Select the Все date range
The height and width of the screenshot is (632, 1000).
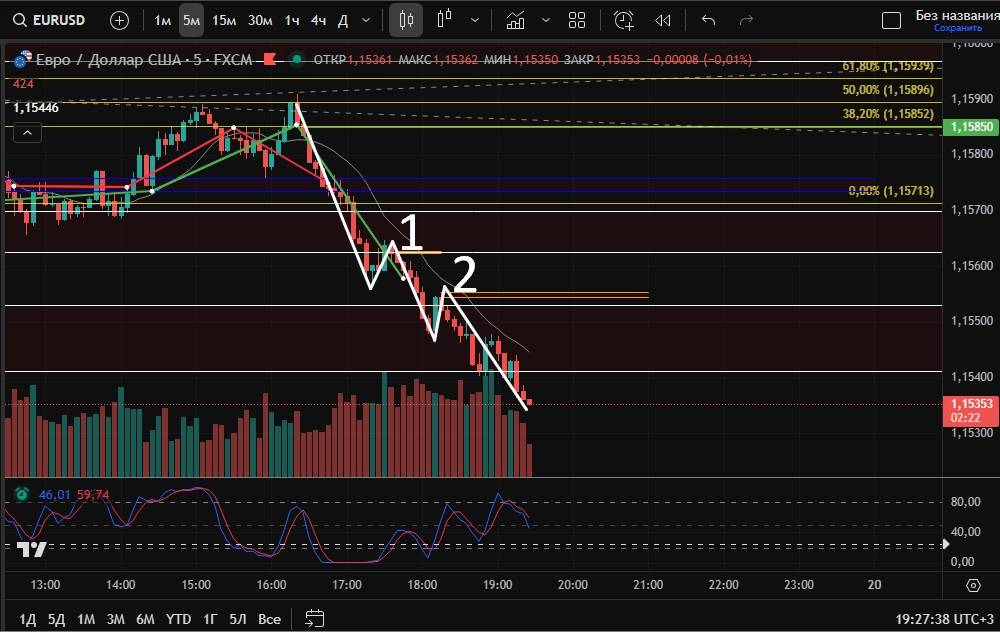(x=269, y=619)
